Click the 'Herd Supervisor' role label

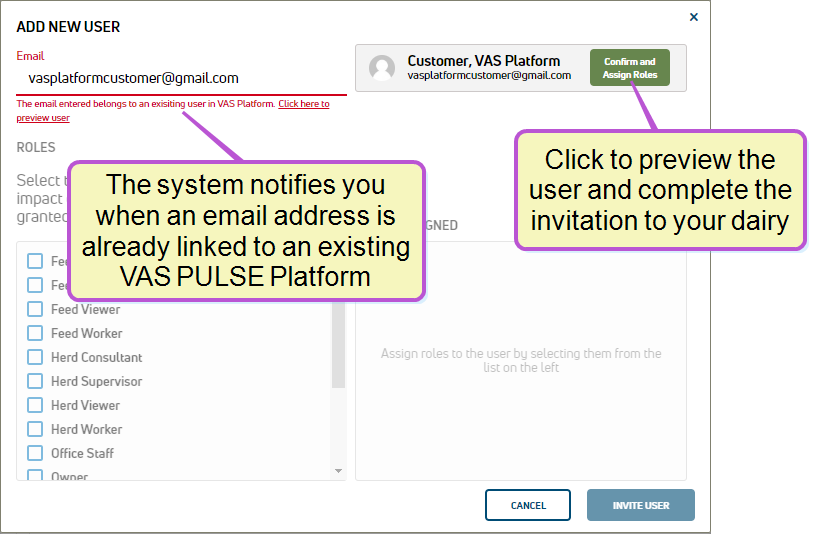click(97, 381)
